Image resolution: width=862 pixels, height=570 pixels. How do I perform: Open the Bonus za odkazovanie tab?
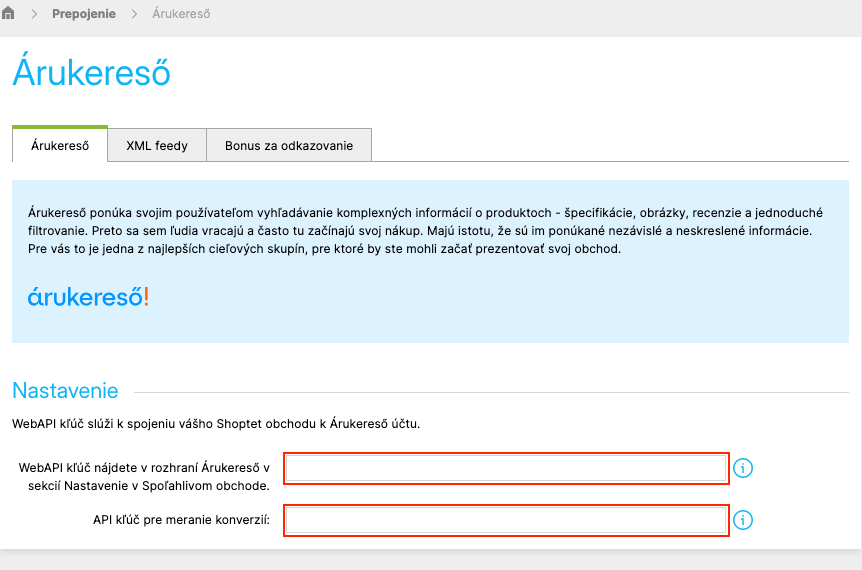tap(289, 145)
